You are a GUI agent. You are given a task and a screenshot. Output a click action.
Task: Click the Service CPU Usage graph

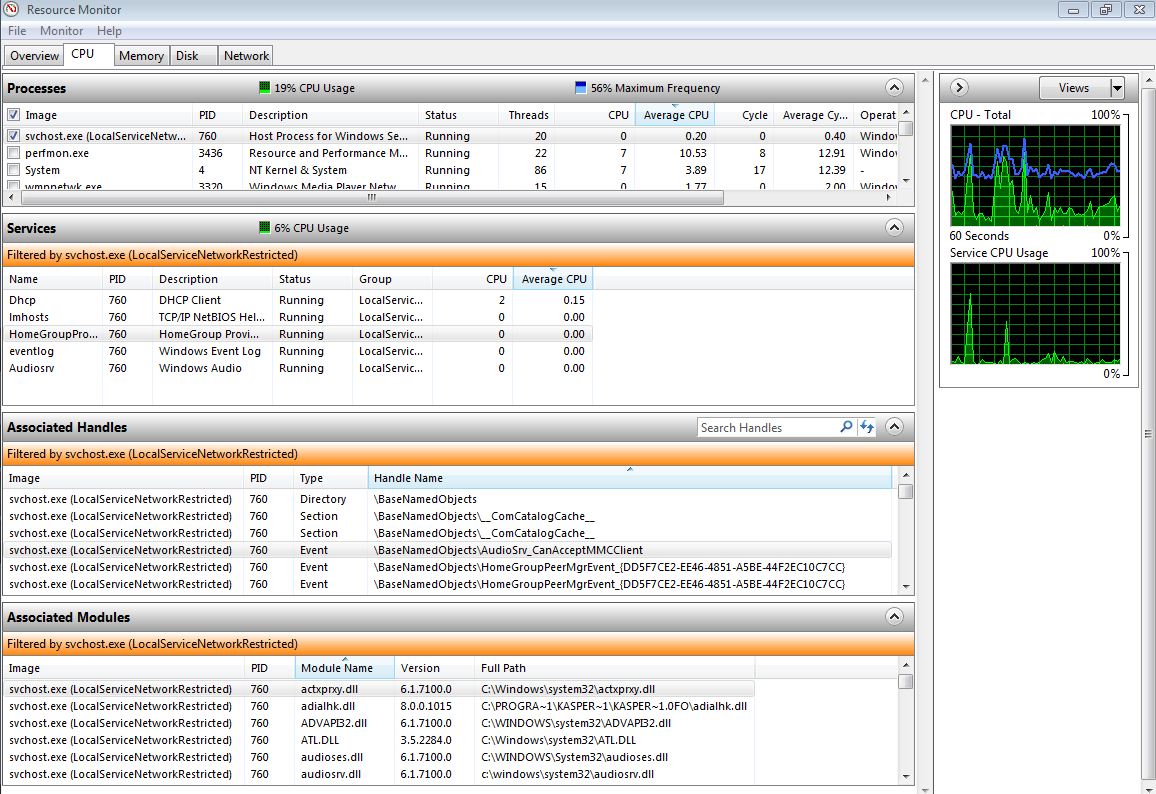tap(1035, 313)
